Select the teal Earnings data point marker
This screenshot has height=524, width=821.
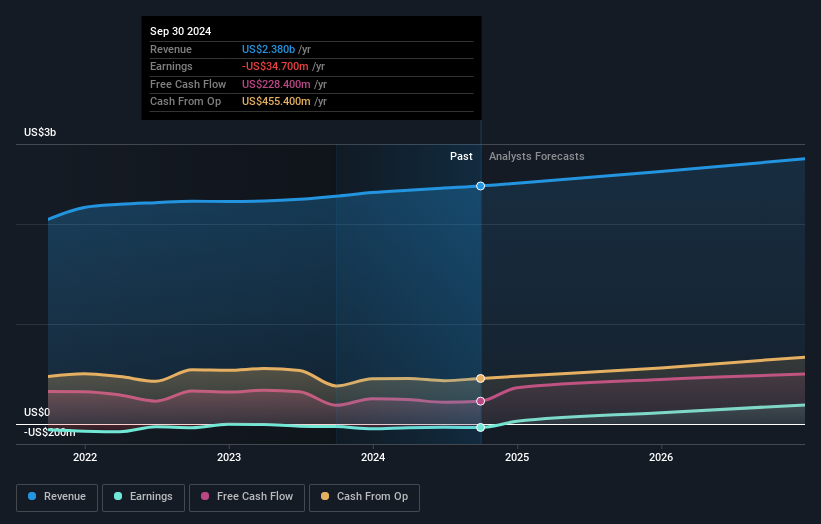(x=481, y=428)
